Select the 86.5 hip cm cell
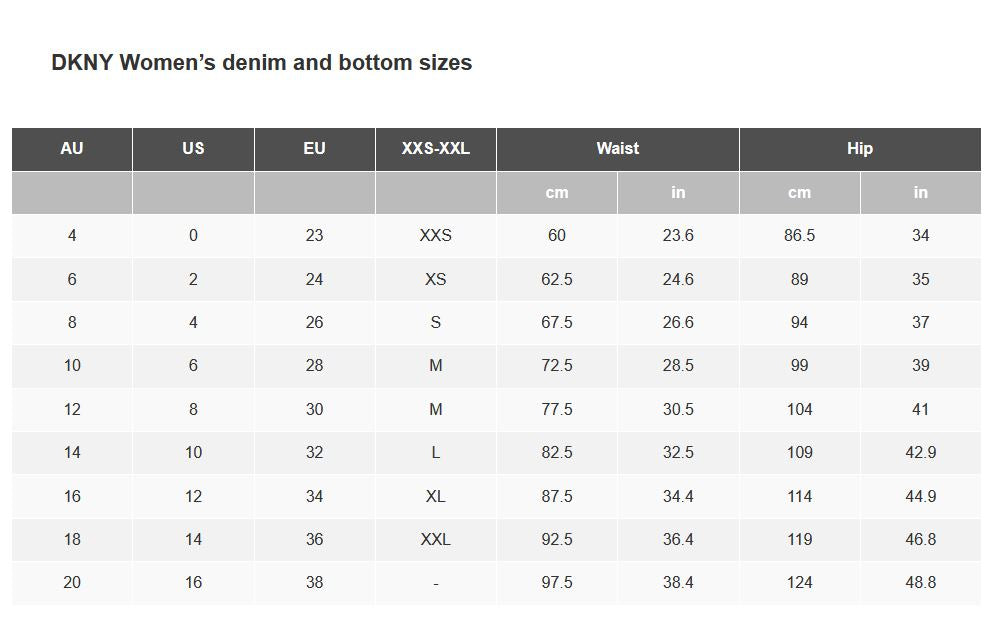This screenshot has width=1000, height=640. coord(799,236)
